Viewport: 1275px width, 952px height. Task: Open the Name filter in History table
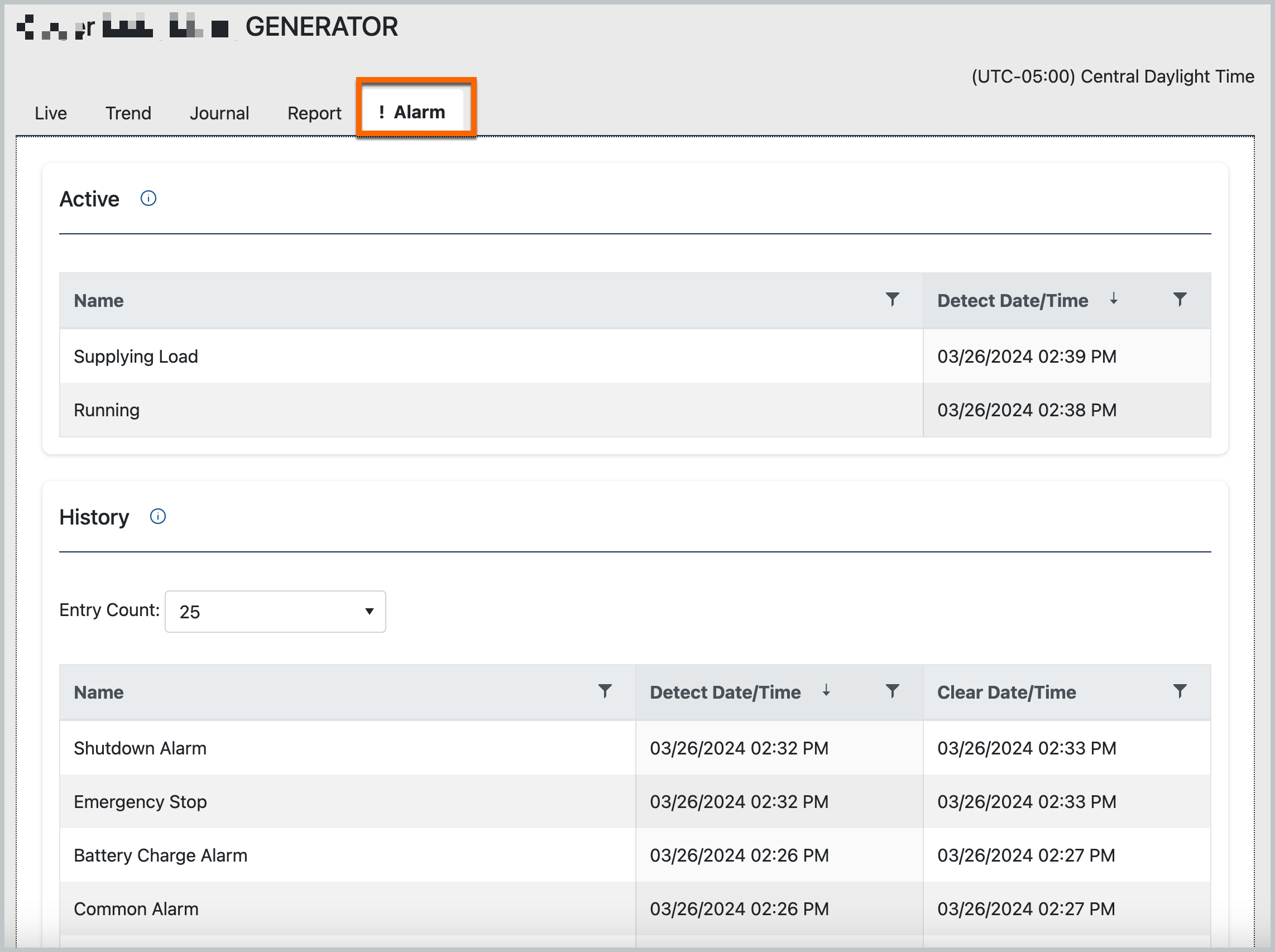[605, 691]
